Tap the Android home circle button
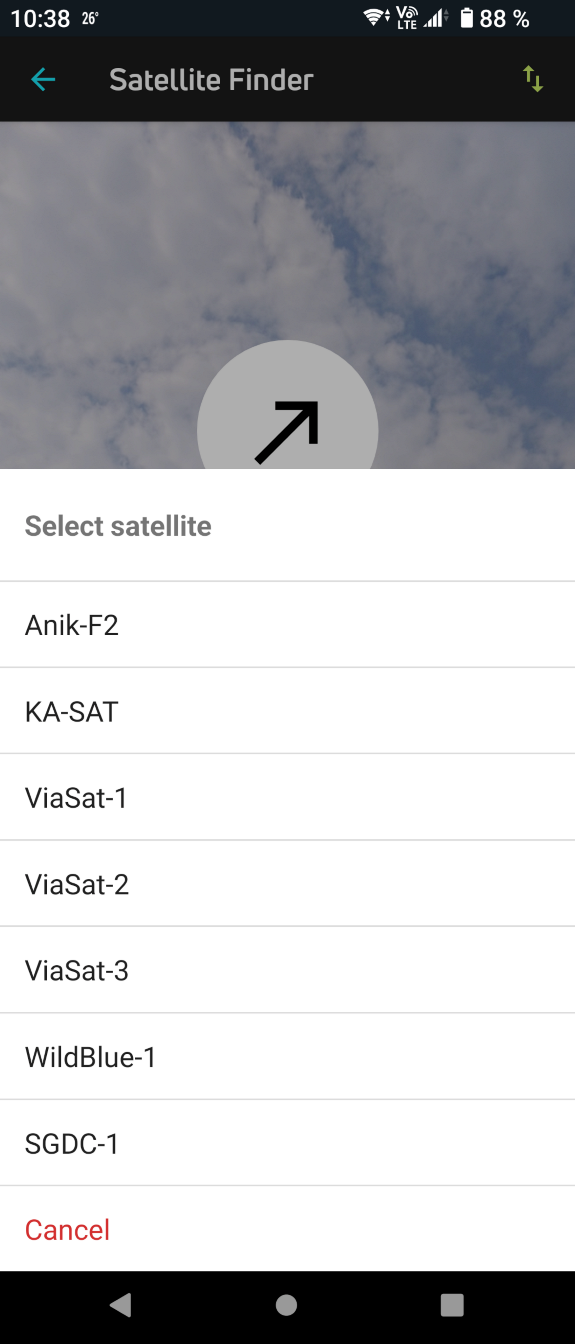The height and width of the screenshot is (1344, 575). (x=287, y=1304)
